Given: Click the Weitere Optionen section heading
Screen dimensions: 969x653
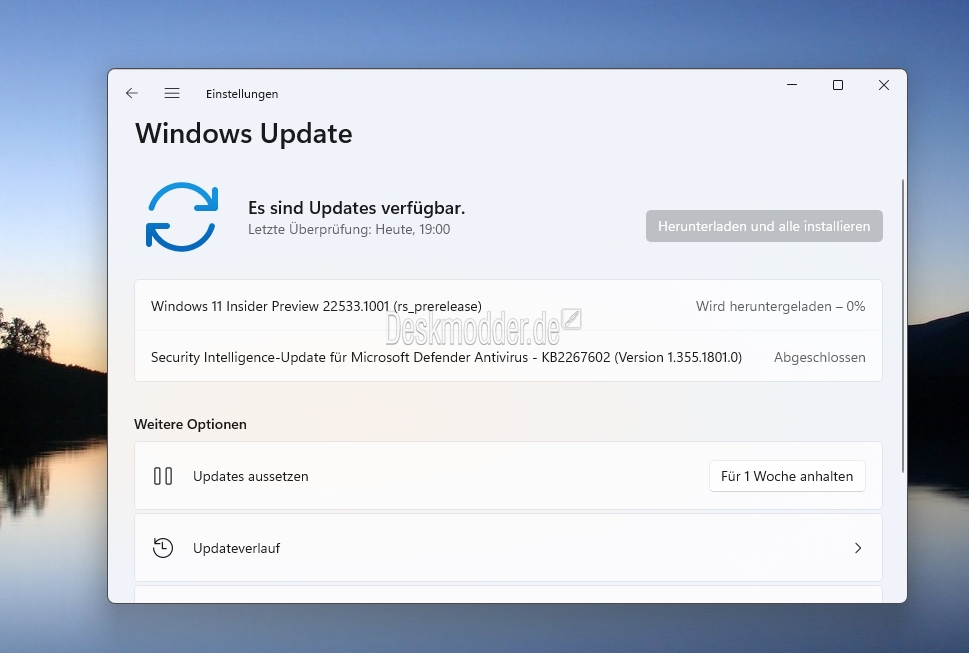Looking at the screenshot, I should pos(190,424).
